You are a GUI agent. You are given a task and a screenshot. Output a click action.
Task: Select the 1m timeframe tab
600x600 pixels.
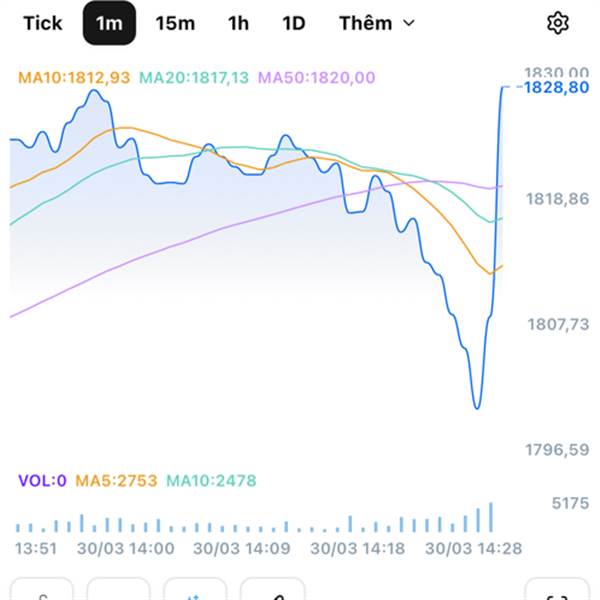(x=108, y=23)
